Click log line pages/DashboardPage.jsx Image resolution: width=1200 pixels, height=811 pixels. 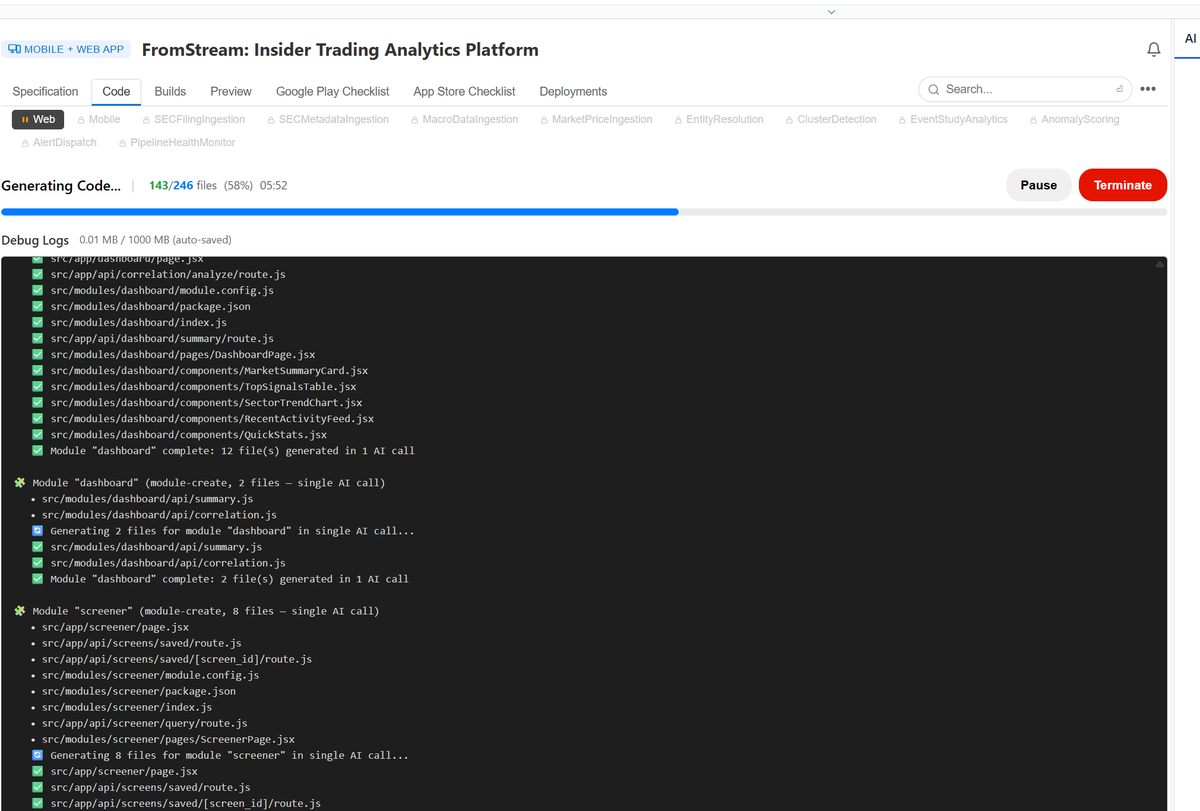click(182, 355)
